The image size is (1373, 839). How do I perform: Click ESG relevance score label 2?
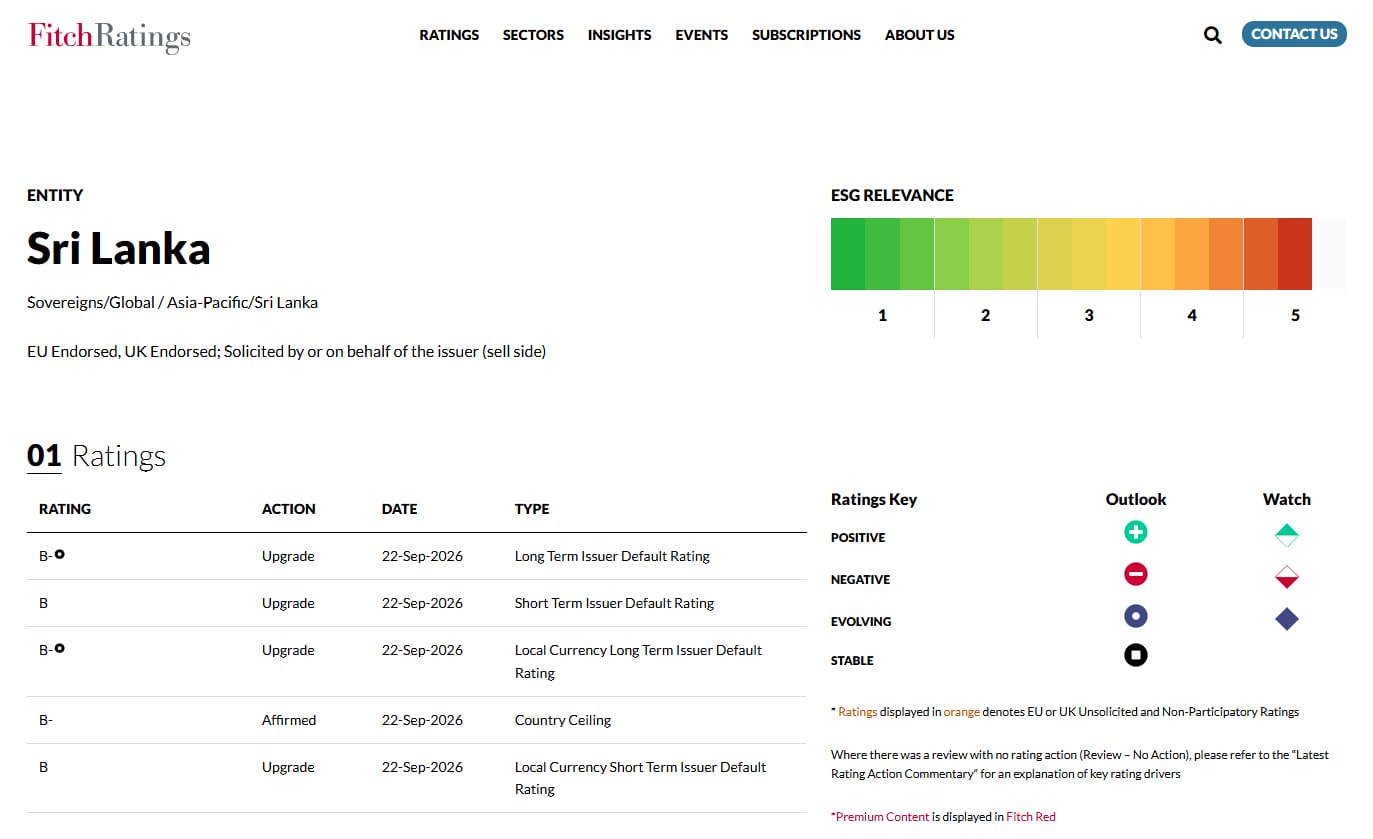[985, 315]
